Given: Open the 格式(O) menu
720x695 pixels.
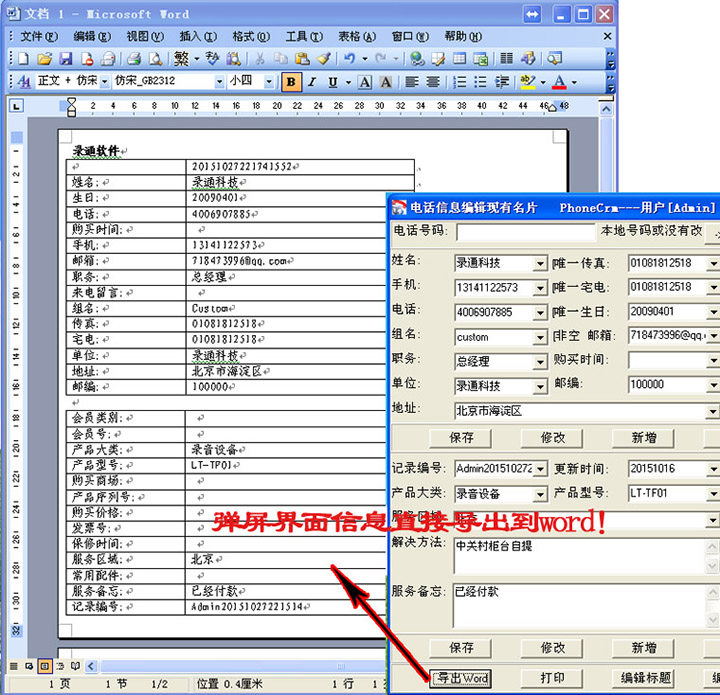Looking at the screenshot, I should tap(251, 36).
